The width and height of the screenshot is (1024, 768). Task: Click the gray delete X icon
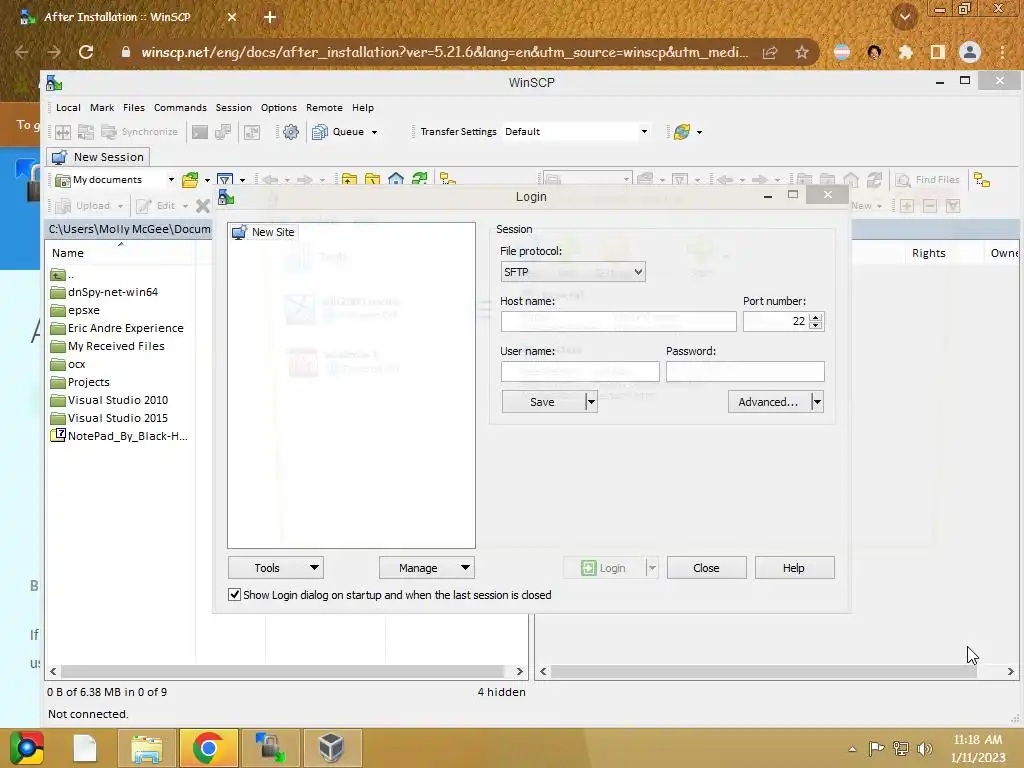pos(202,206)
